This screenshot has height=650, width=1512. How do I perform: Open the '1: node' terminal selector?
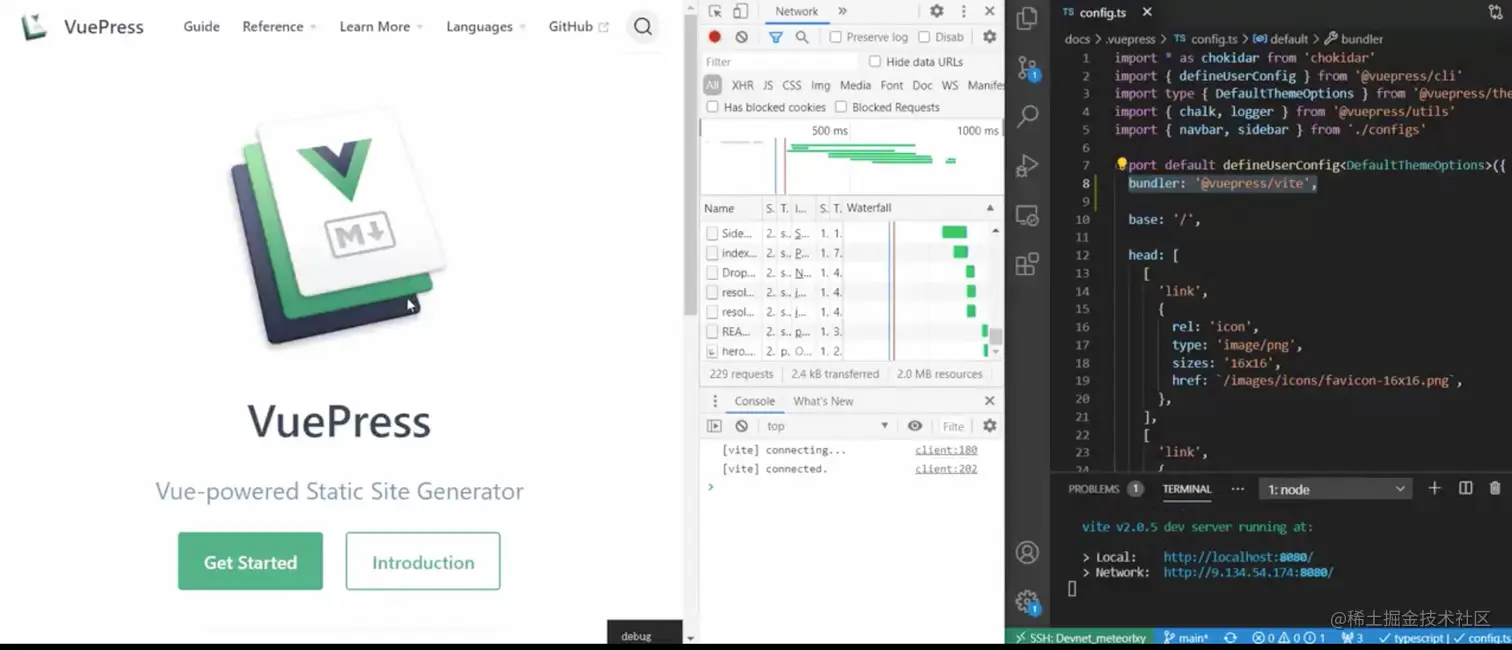(x=1336, y=489)
